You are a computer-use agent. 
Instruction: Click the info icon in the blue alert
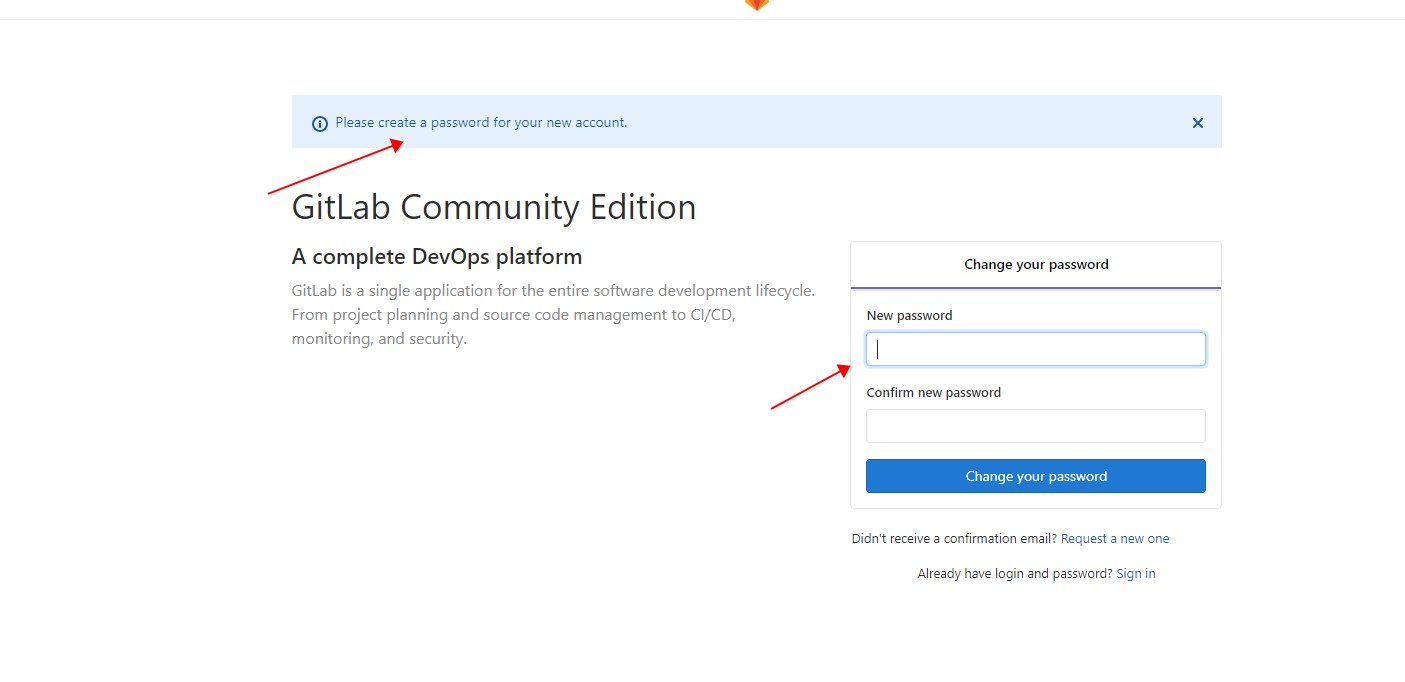[x=320, y=124]
